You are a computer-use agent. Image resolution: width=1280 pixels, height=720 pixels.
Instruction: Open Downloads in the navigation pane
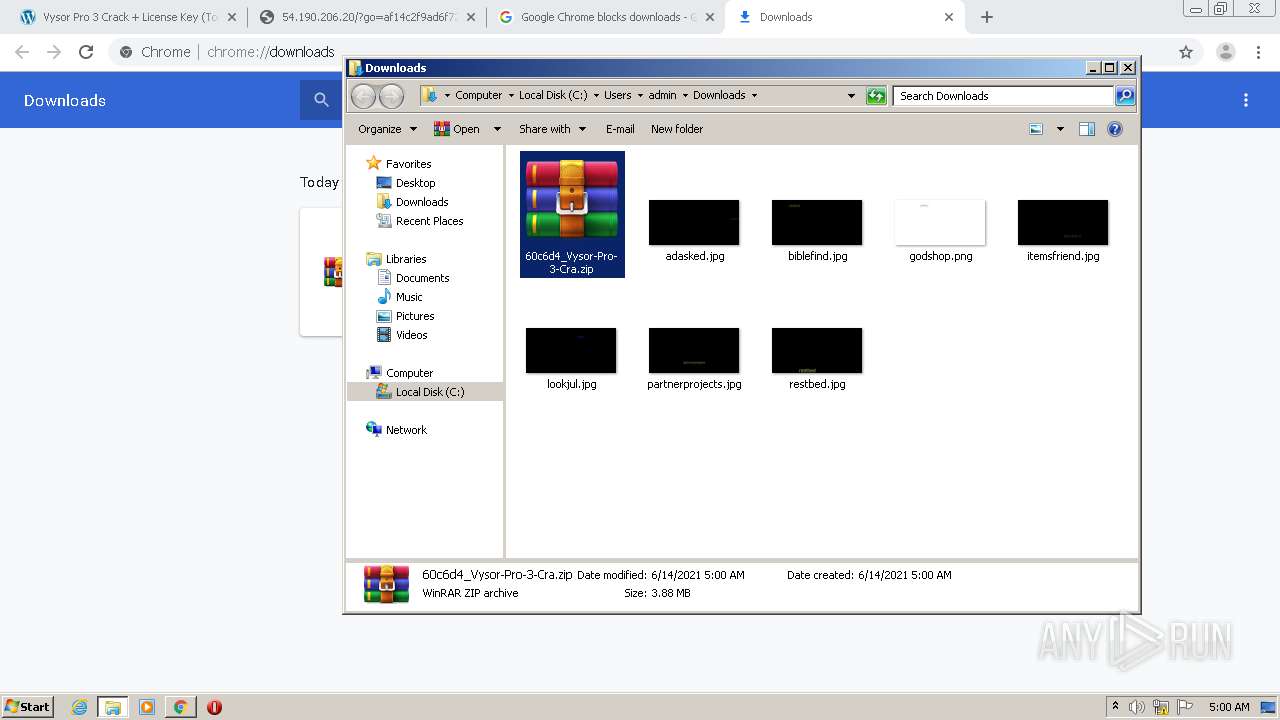click(421, 202)
